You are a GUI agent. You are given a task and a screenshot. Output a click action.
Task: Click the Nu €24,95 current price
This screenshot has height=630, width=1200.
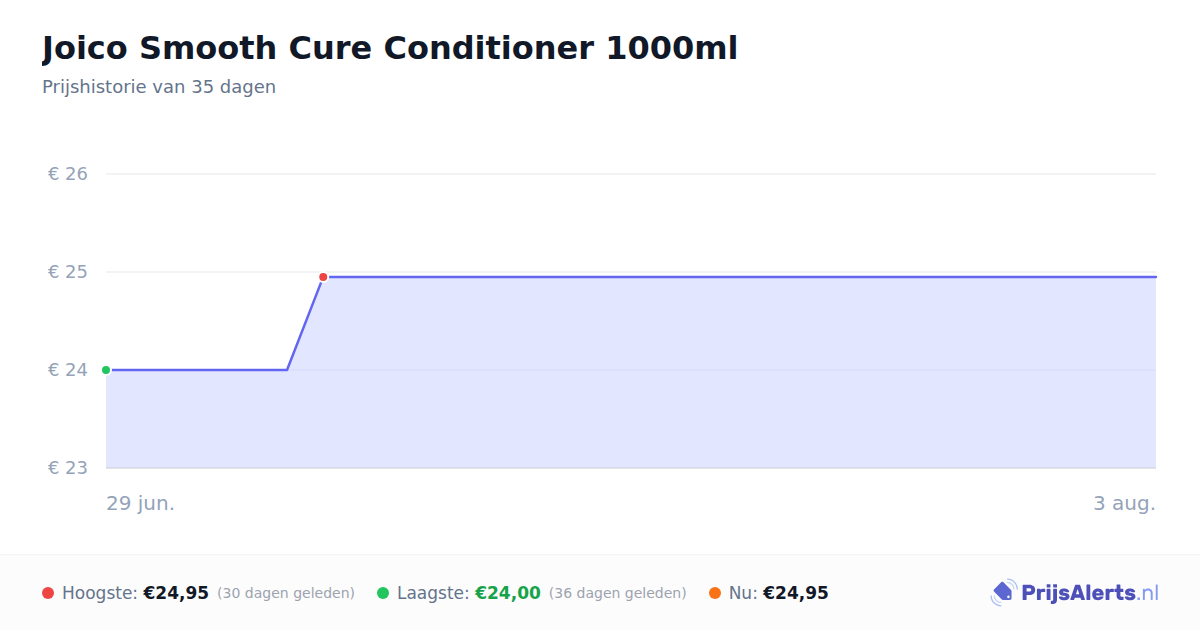[796, 593]
